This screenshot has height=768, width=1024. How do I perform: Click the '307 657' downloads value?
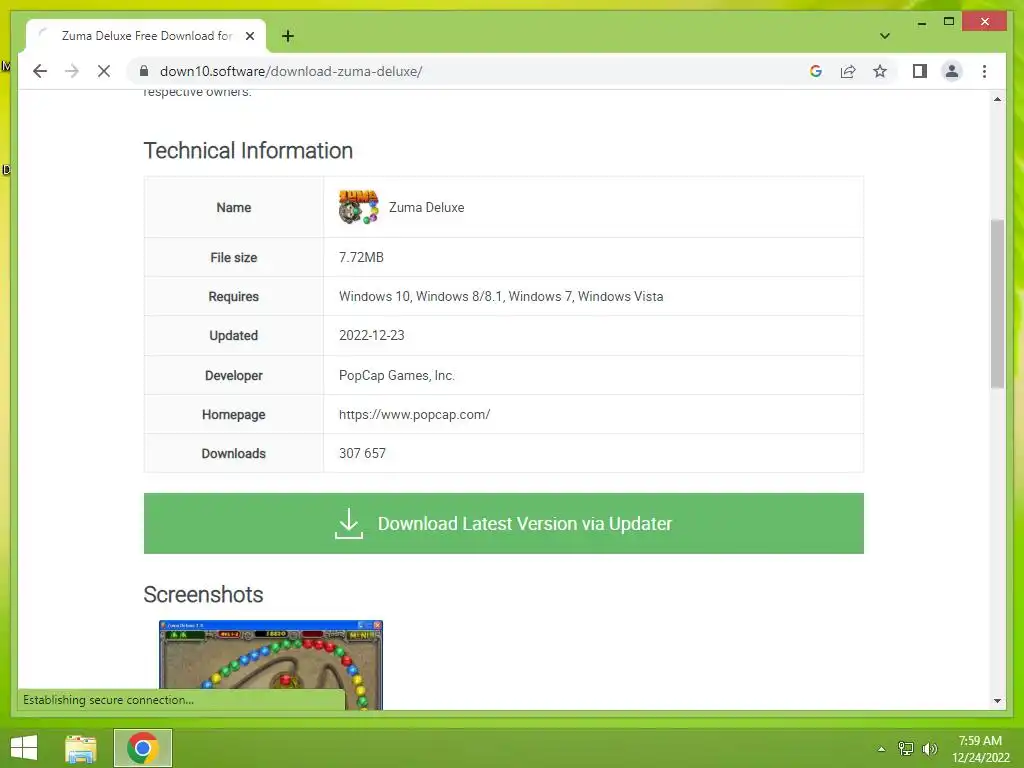(x=362, y=453)
